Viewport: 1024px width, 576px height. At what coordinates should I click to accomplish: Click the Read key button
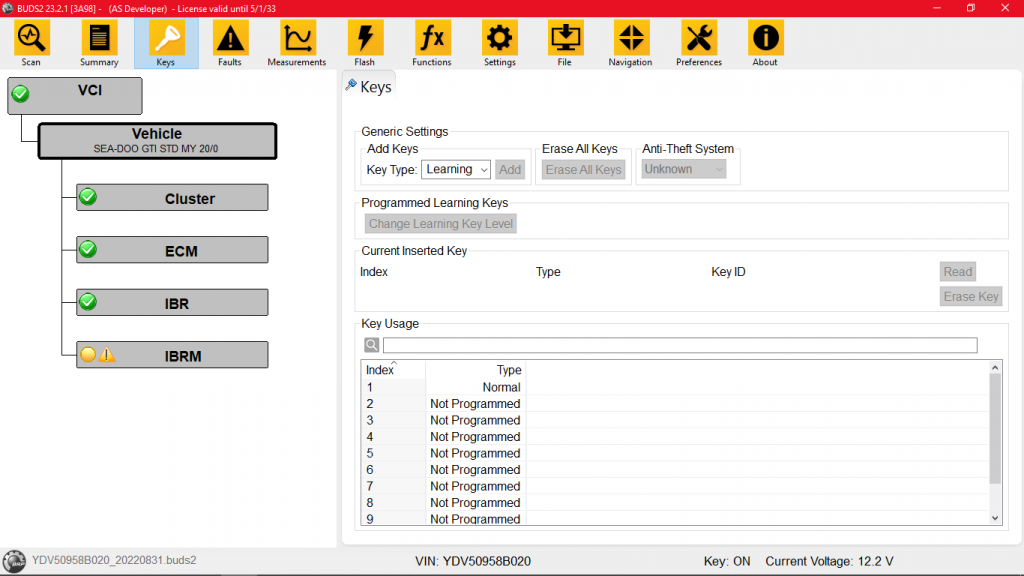(957, 272)
